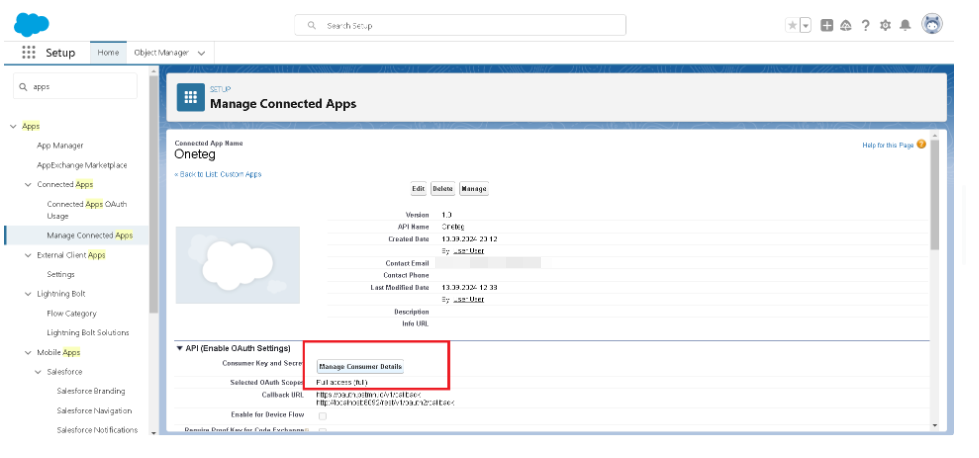
Task: Open the Help question mark icon
Action: click(x=866, y=26)
